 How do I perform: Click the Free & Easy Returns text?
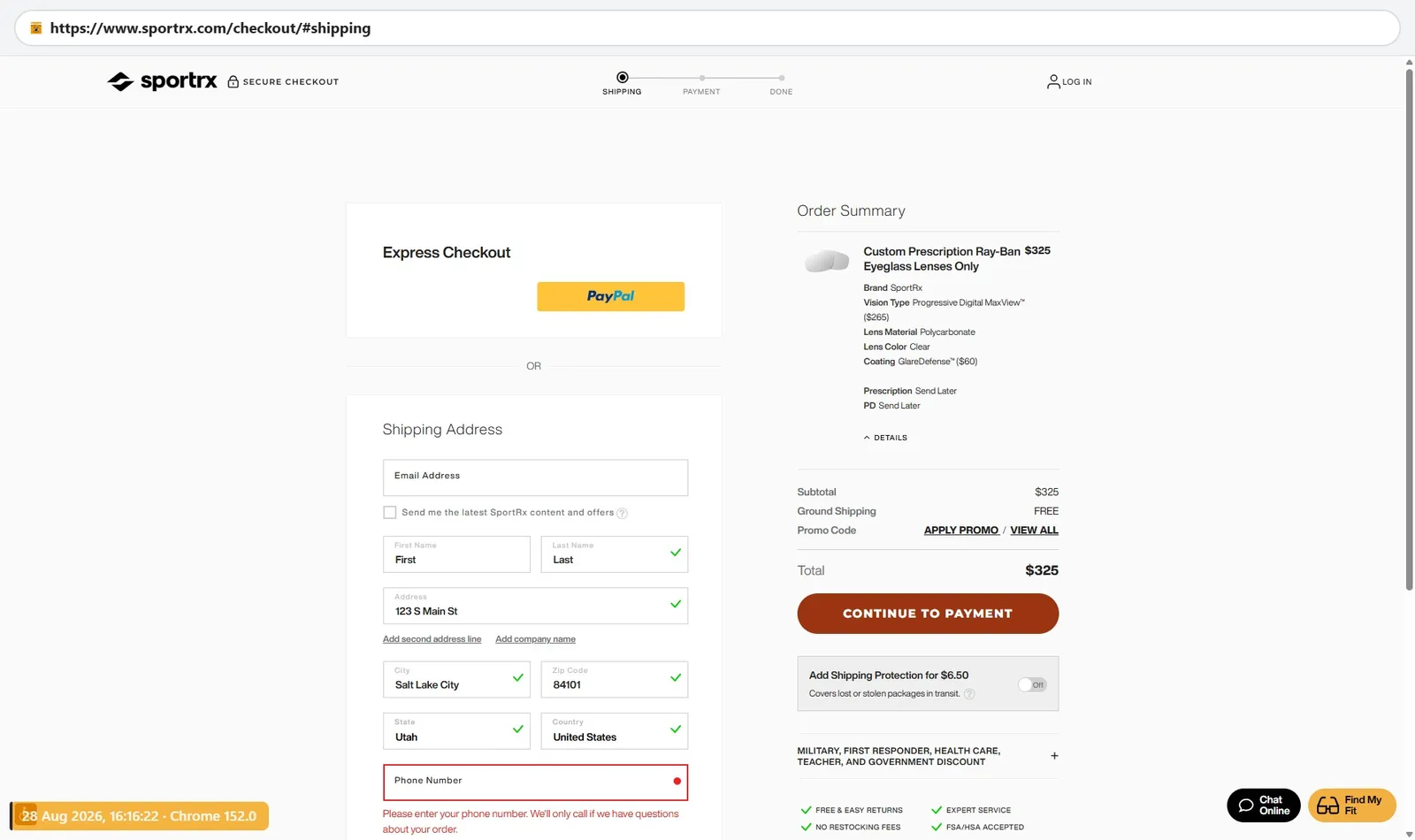coord(859,810)
